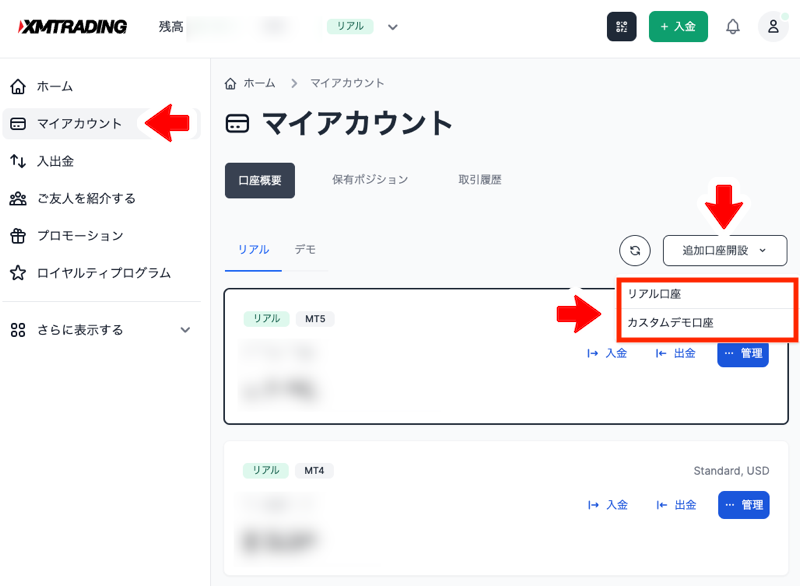The width and height of the screenshot is (800, 586).
Task: Click リアル badge on MT5 card
Action: click(x=266, y=319)
